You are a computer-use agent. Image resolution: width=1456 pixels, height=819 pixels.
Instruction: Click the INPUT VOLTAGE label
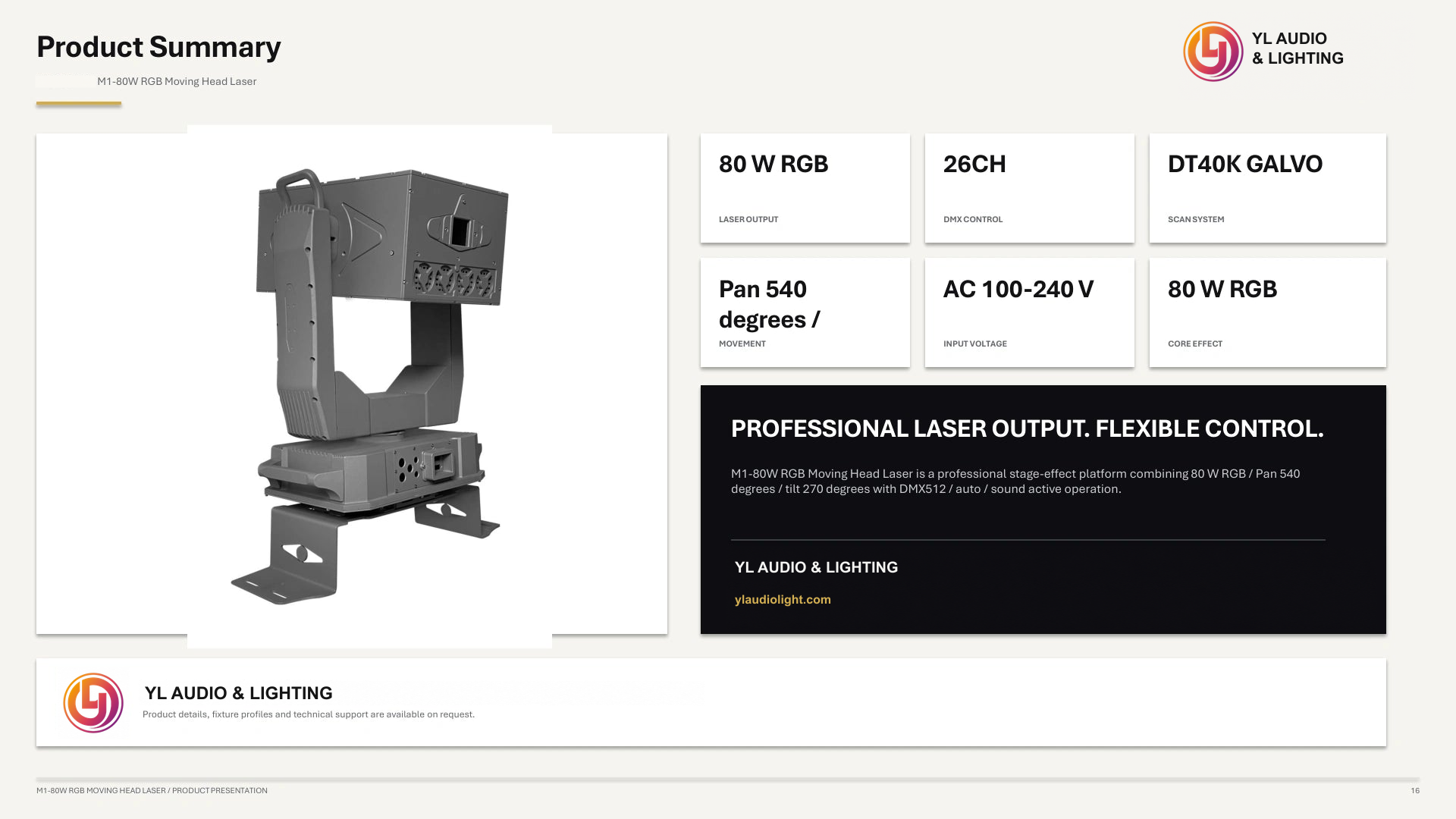point(975,344)
